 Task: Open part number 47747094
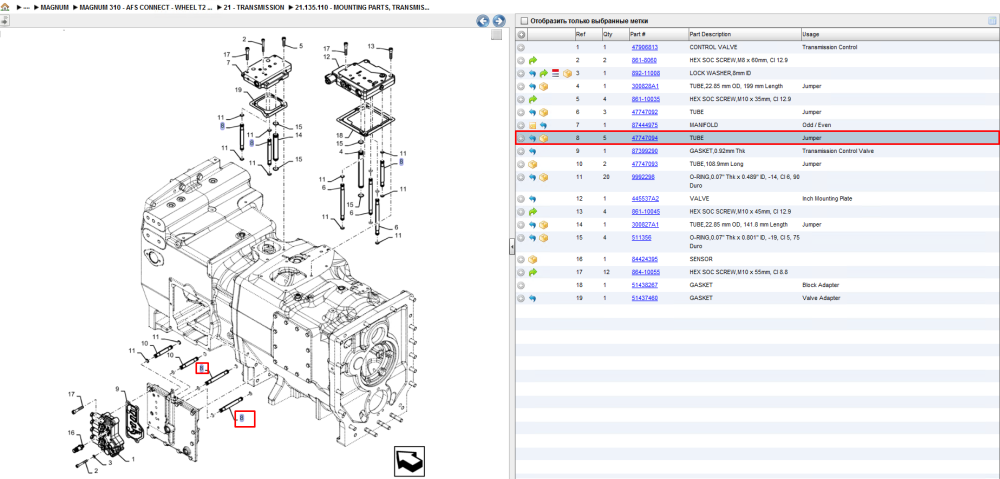pos(644,138)
